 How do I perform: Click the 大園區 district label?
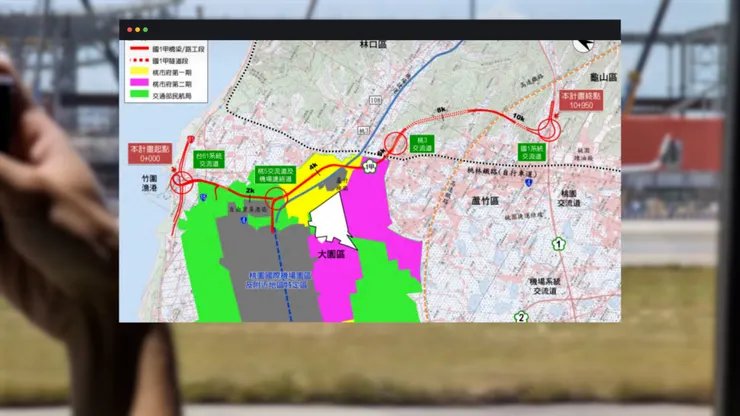(331, 254)
